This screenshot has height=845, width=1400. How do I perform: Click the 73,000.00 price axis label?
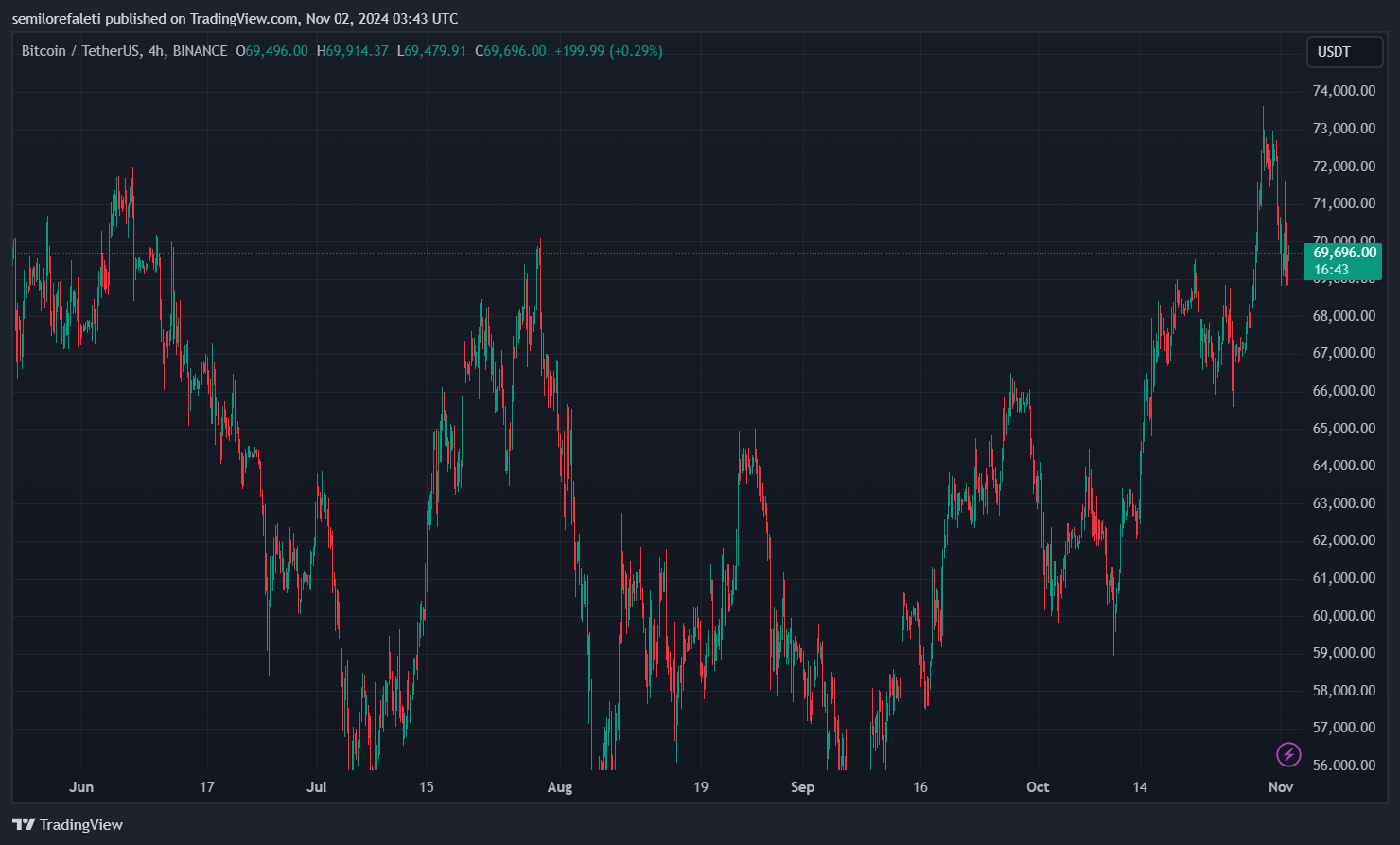point(1344,129)
